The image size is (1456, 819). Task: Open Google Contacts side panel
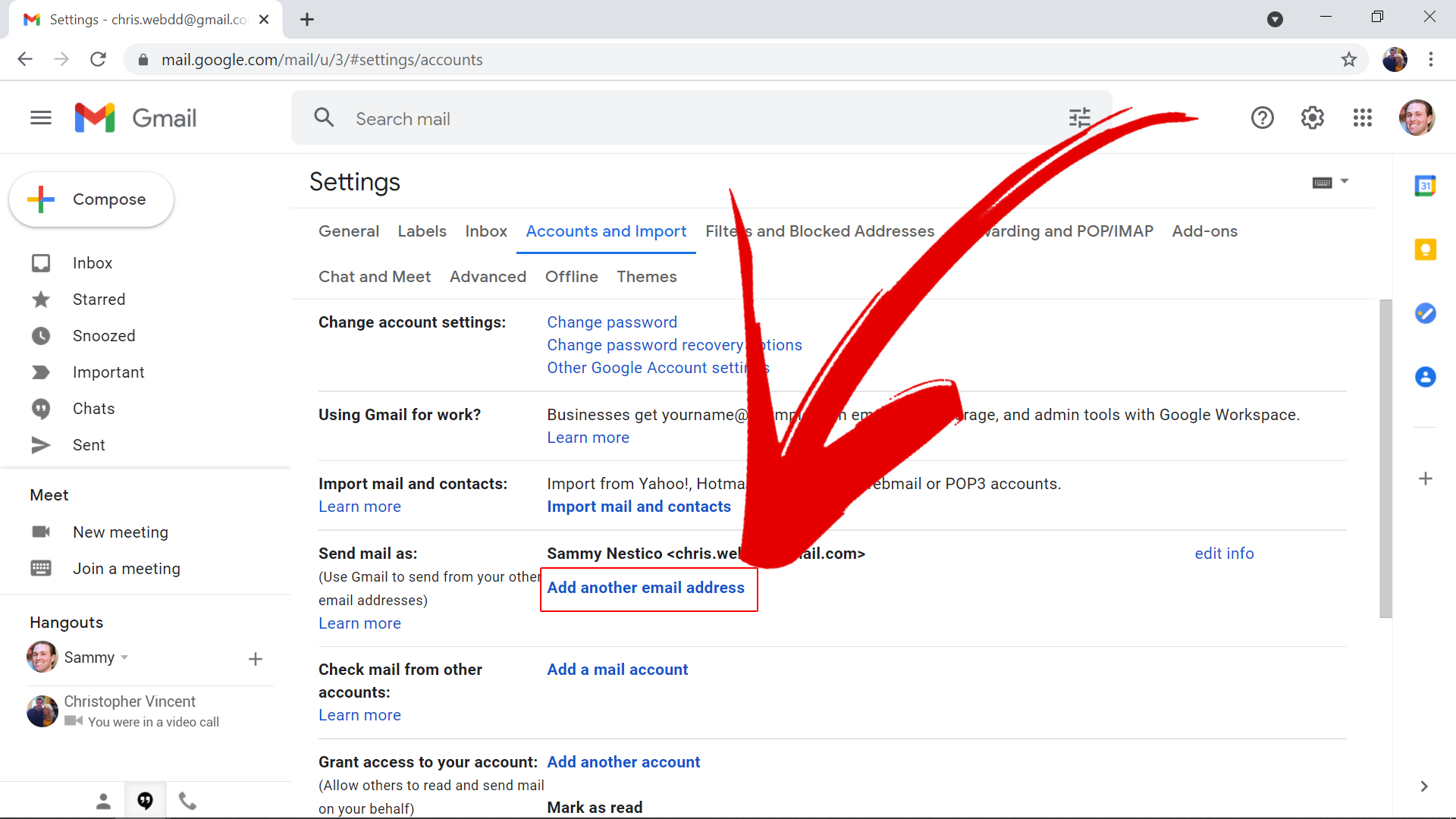[x=1425, y=377]
